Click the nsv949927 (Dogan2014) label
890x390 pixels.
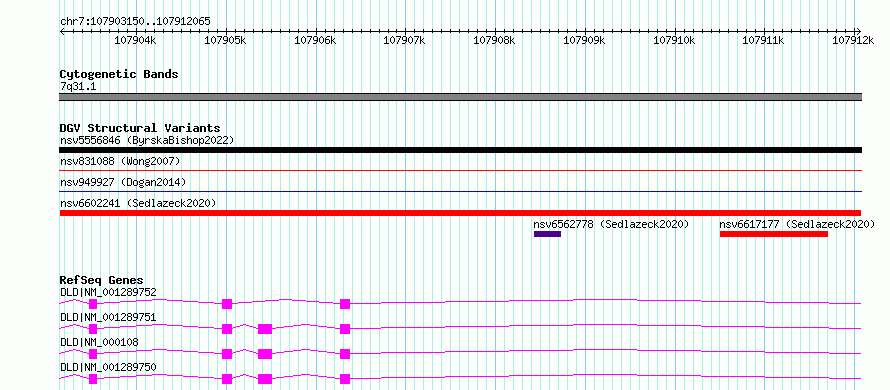pos(123,182)
